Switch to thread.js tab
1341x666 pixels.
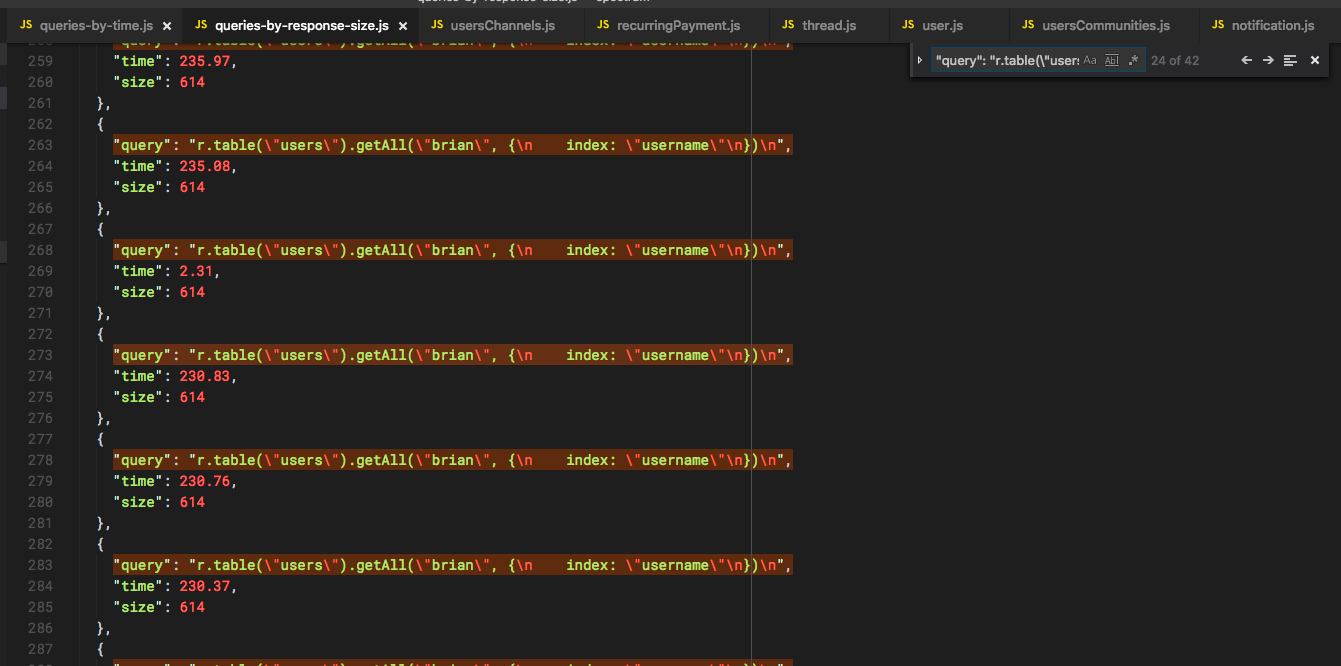pyautogui.click(x=829, y=25)
